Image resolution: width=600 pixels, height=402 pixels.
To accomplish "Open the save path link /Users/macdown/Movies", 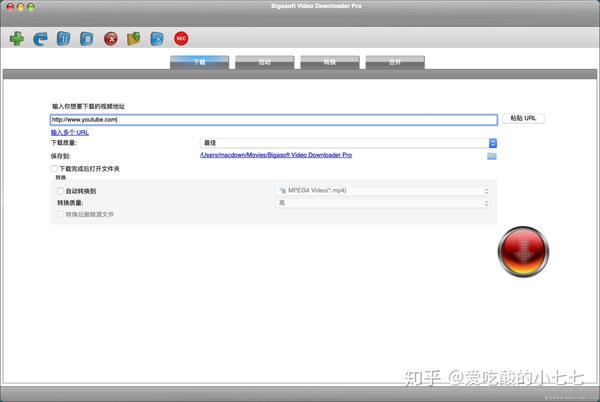I will point(276,155).
